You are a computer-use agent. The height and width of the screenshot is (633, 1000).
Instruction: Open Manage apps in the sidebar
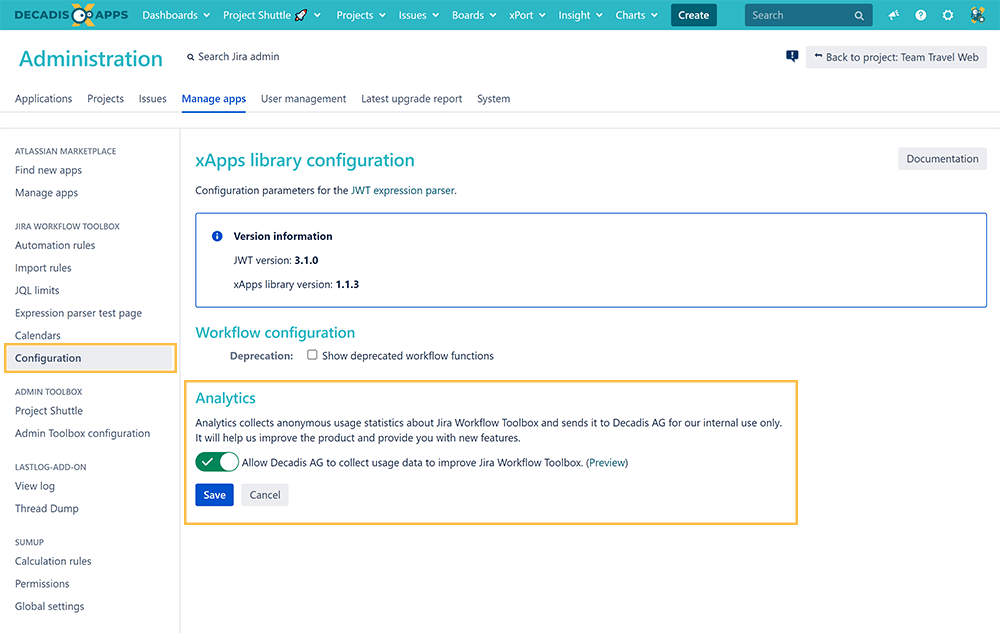tap(47, 193)
